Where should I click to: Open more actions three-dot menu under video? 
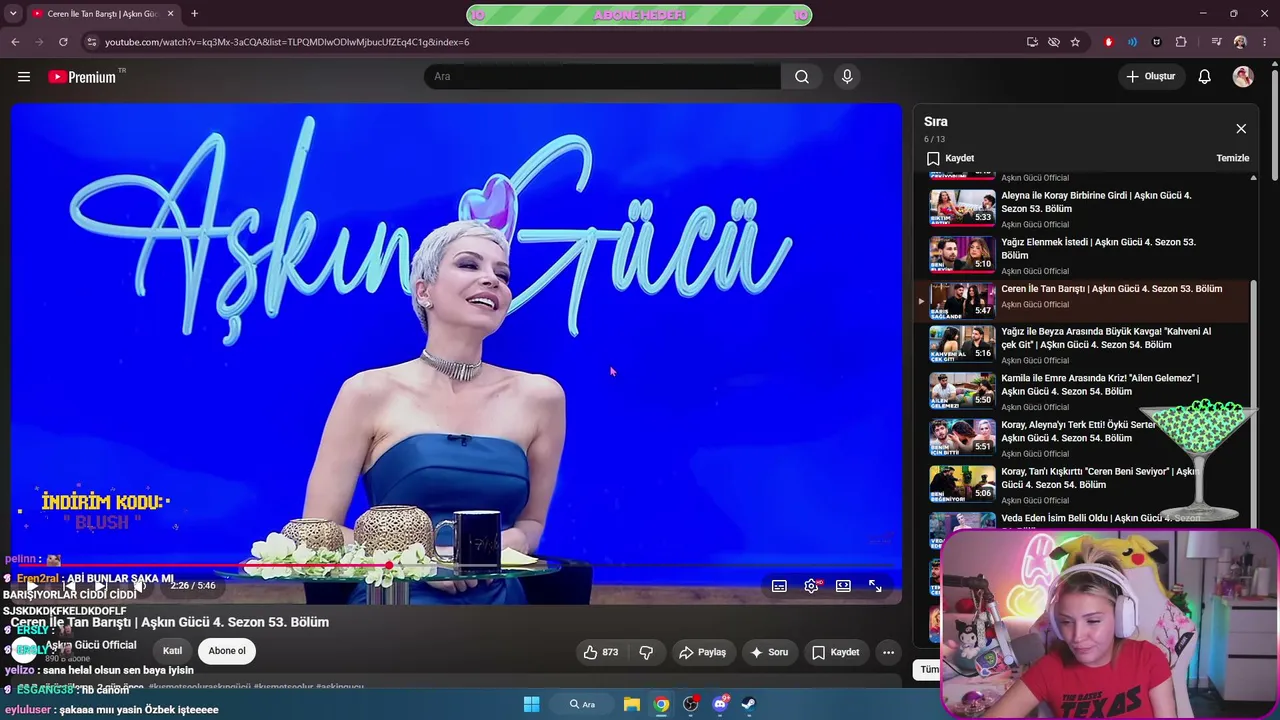coord(888,652)
